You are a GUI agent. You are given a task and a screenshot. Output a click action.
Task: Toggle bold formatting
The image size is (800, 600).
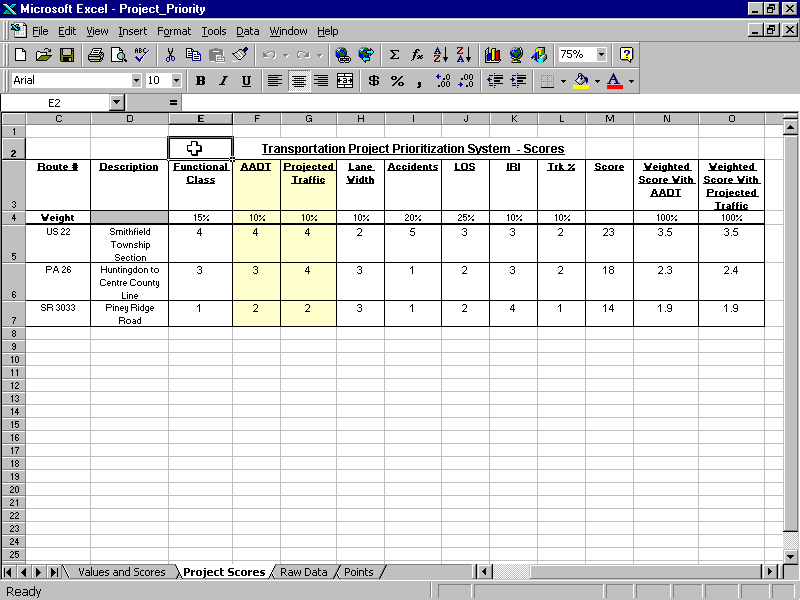[200, 81]
